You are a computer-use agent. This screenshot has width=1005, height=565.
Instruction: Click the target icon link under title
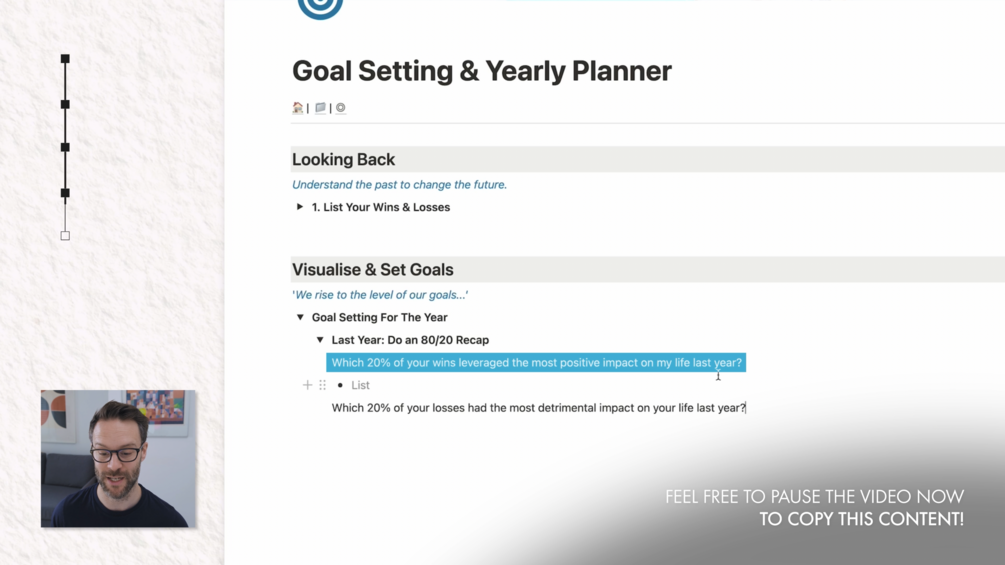tap(341, 108)
